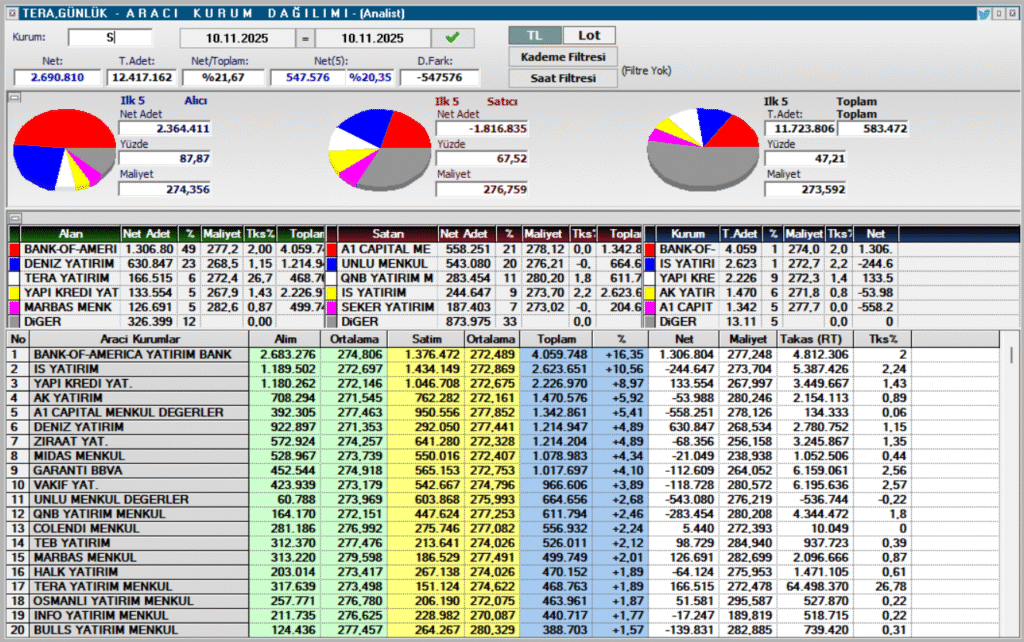Select row BANK-OF-AMERICA YATIRIM BANK
1024x642 pixels.
(503, 355)
